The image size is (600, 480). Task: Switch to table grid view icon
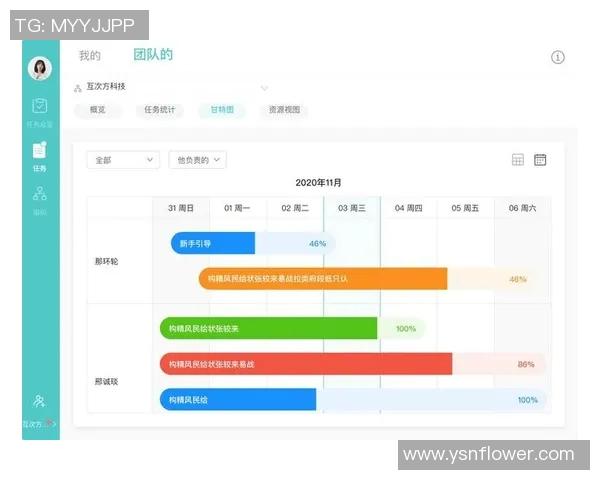517,159
